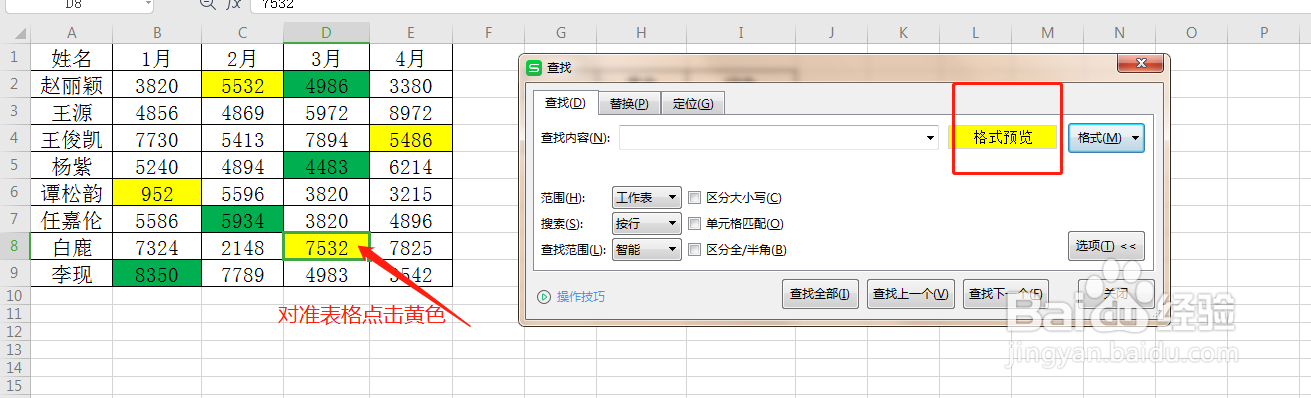Click the name cell 李现
The height and width of the screenshot is (398, 1311).
(x=72, y=274)
